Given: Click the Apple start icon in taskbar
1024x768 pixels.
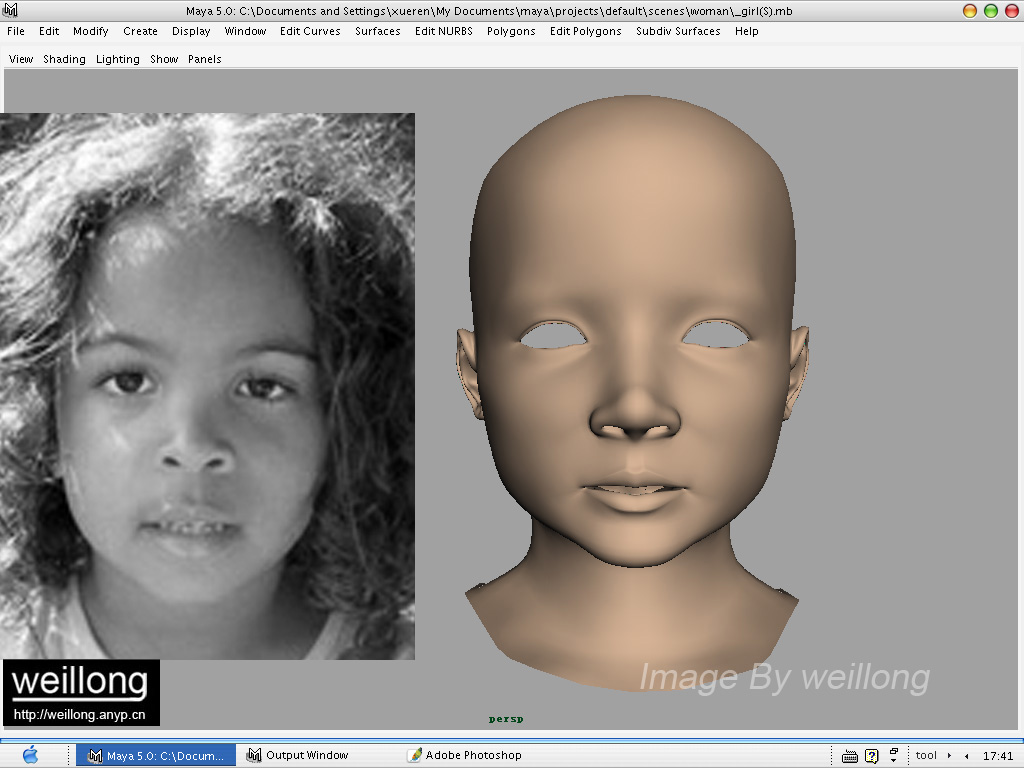Looking at the screenshot, I should [30, 755].
